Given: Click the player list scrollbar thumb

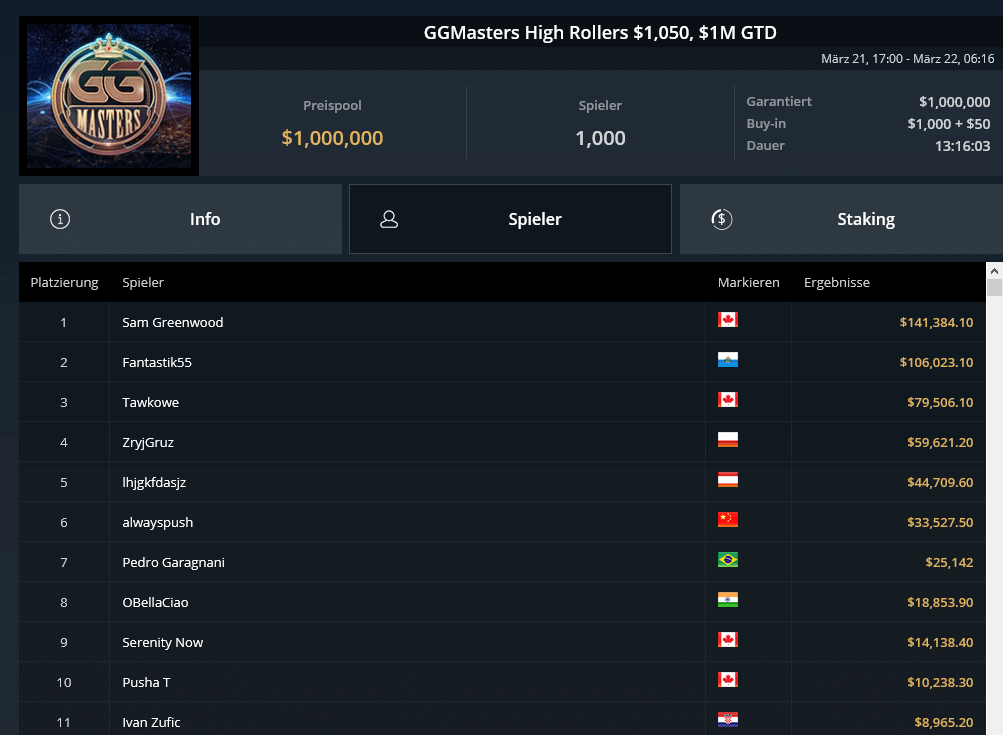Looking at the screenshot, I should point(994,287).
